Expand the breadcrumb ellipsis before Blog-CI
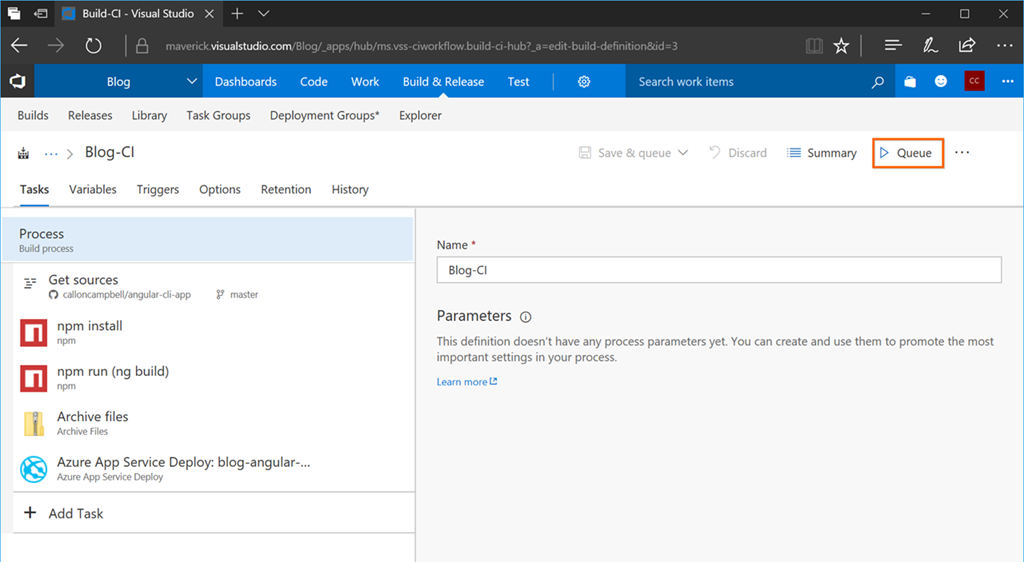 coord(51,153)
